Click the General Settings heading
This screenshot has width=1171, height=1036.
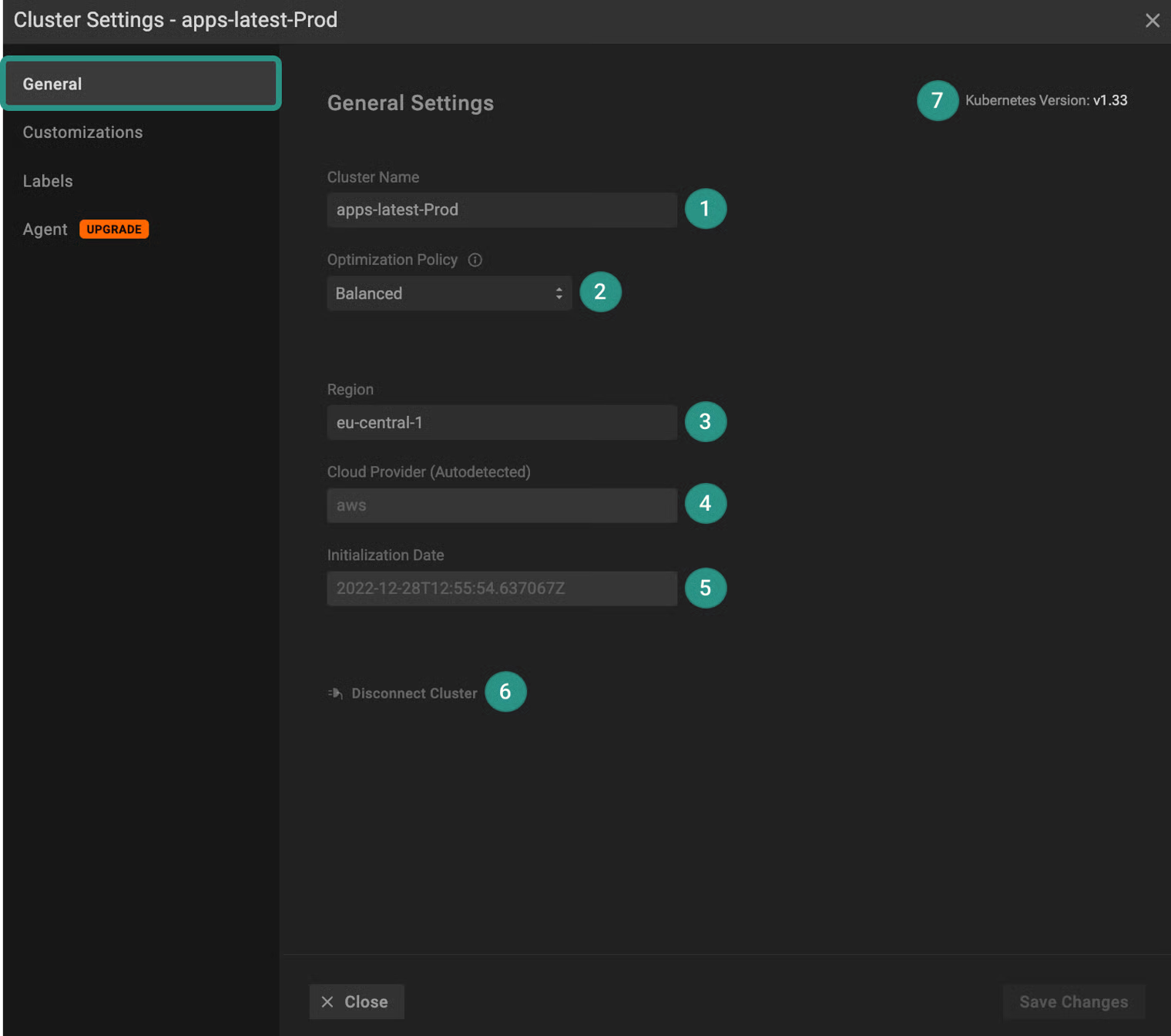pos(411,103)
